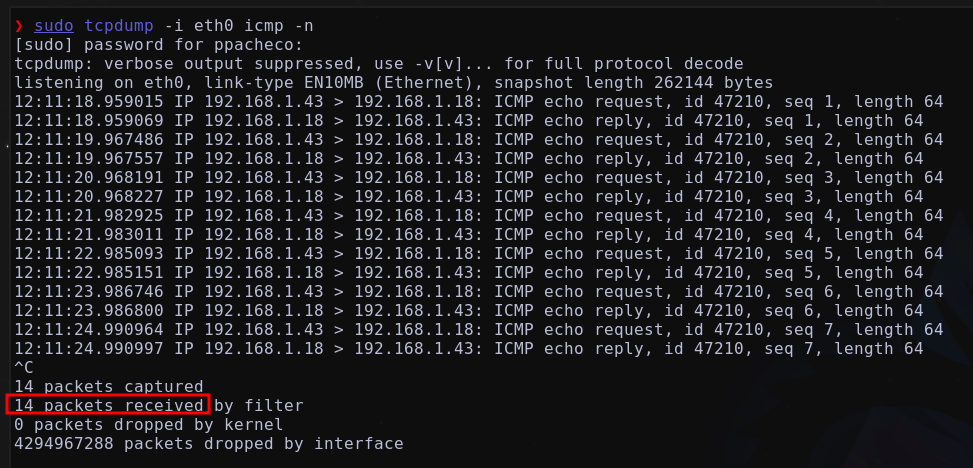Click the echo reply seq 4 line
The height and width of the screenshot is (468, 973).
coord(469,235)
